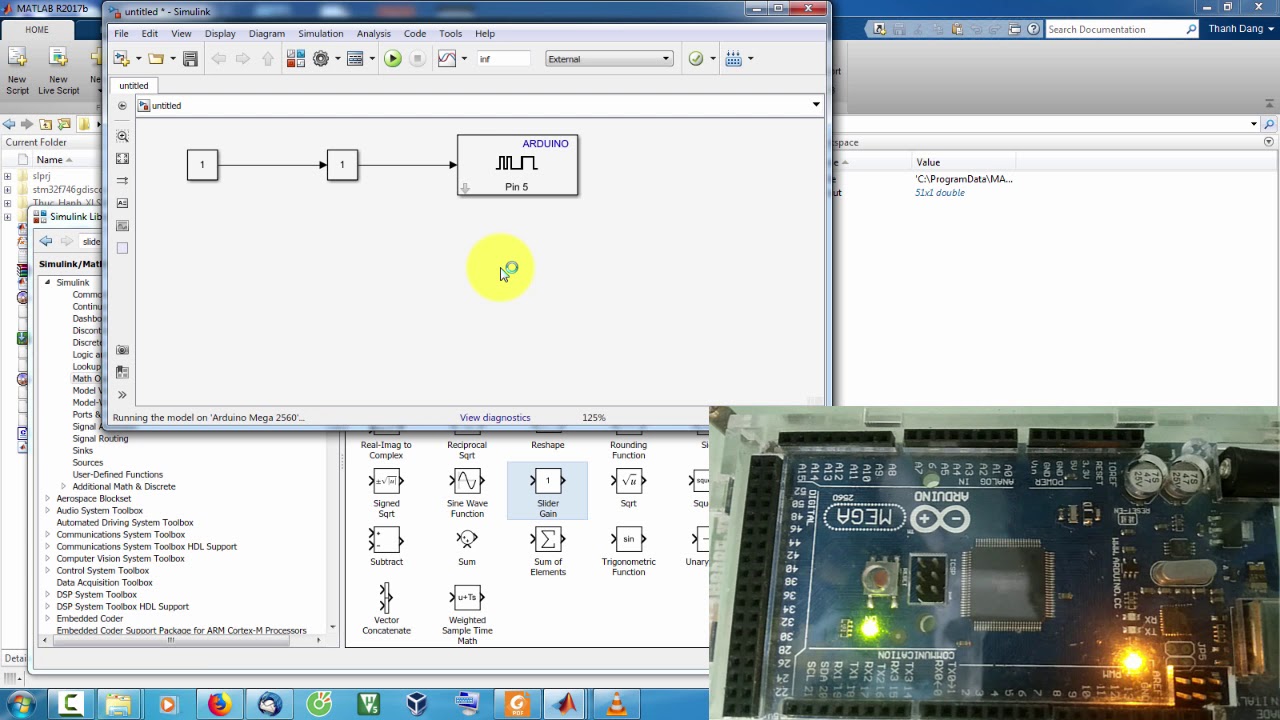Open VLC media player from taskbar
This screenshot has width=1280, height=720.
pyautogui.click(x=617, y=704)
